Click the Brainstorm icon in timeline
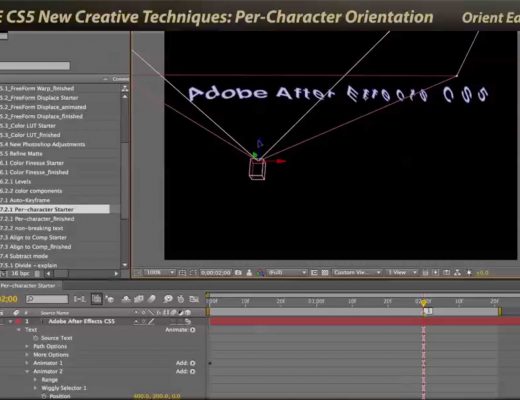The width and height of the screenshot is (520, 400). (x=168, y=299)
